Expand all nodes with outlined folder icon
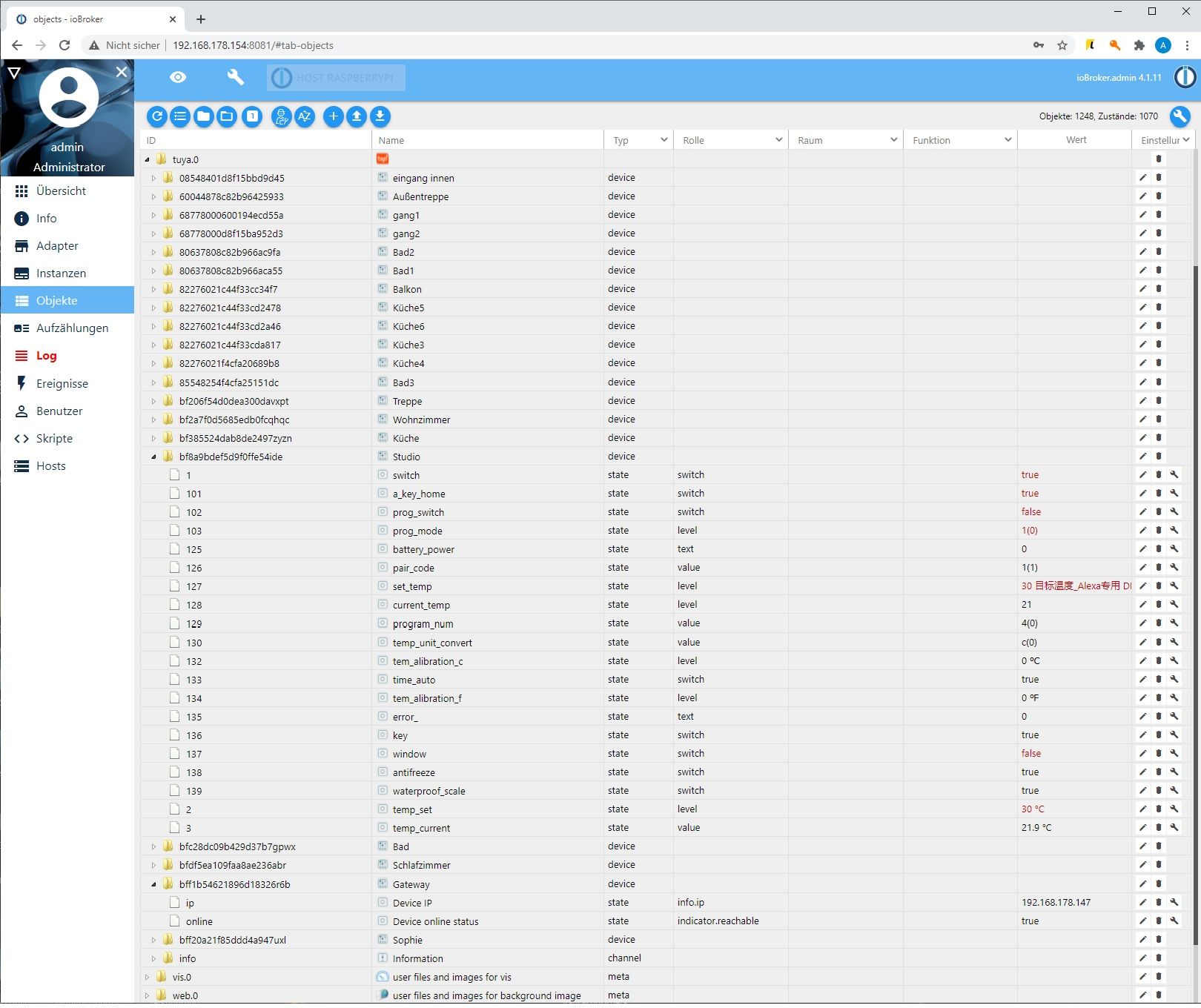 [x=227, y=116]
